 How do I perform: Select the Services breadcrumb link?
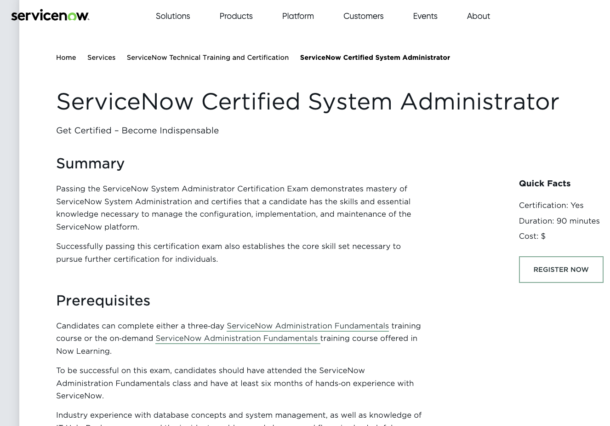tap(101, 58)
